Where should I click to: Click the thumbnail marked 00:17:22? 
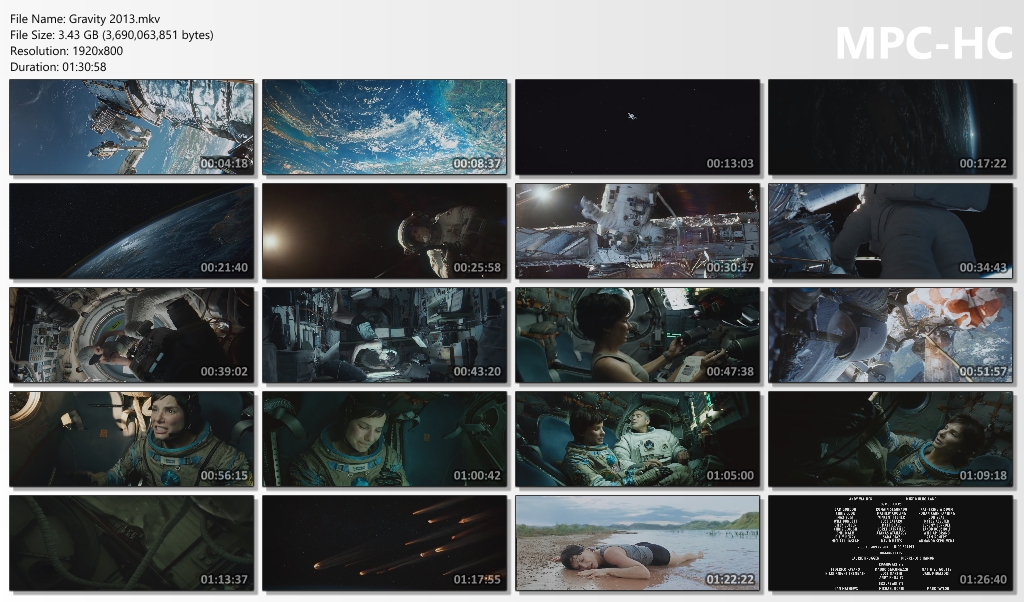(890, 127)
